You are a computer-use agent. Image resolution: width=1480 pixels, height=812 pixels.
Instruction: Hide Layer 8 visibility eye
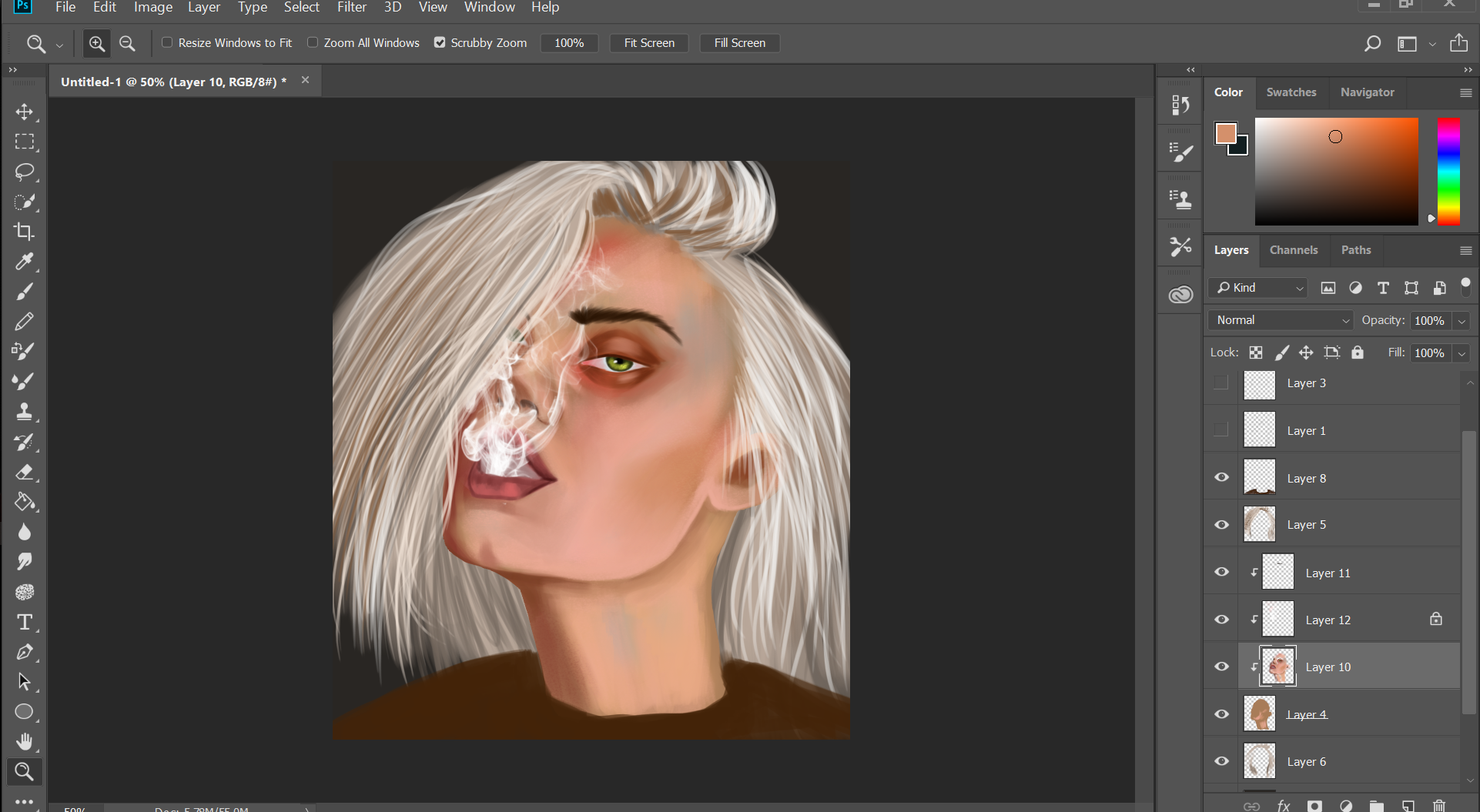tap(1221, 477)
